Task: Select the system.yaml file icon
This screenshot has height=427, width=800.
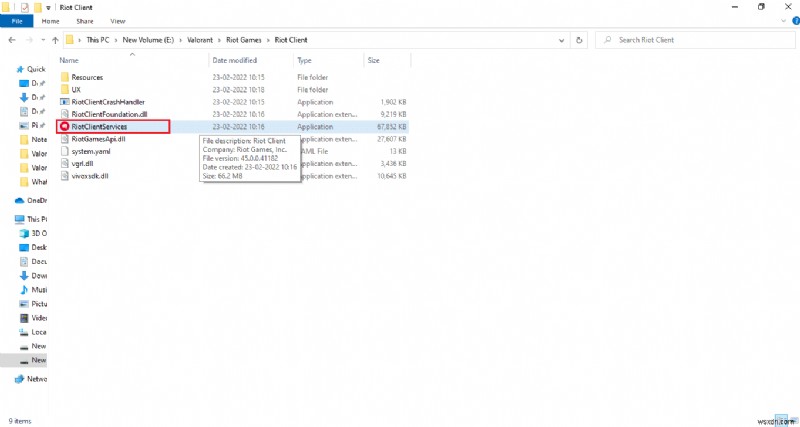Action: click(x=64, y=151)
